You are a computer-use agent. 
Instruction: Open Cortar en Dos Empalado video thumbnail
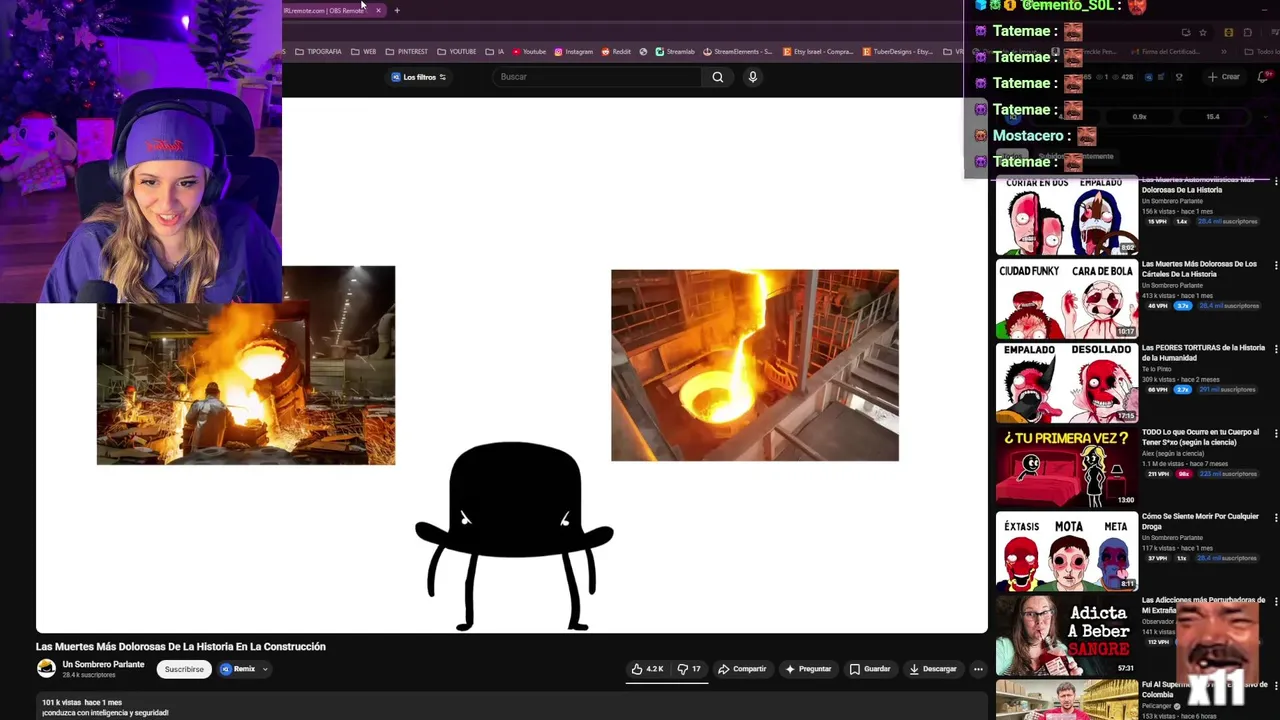(x=1066, y=215)
